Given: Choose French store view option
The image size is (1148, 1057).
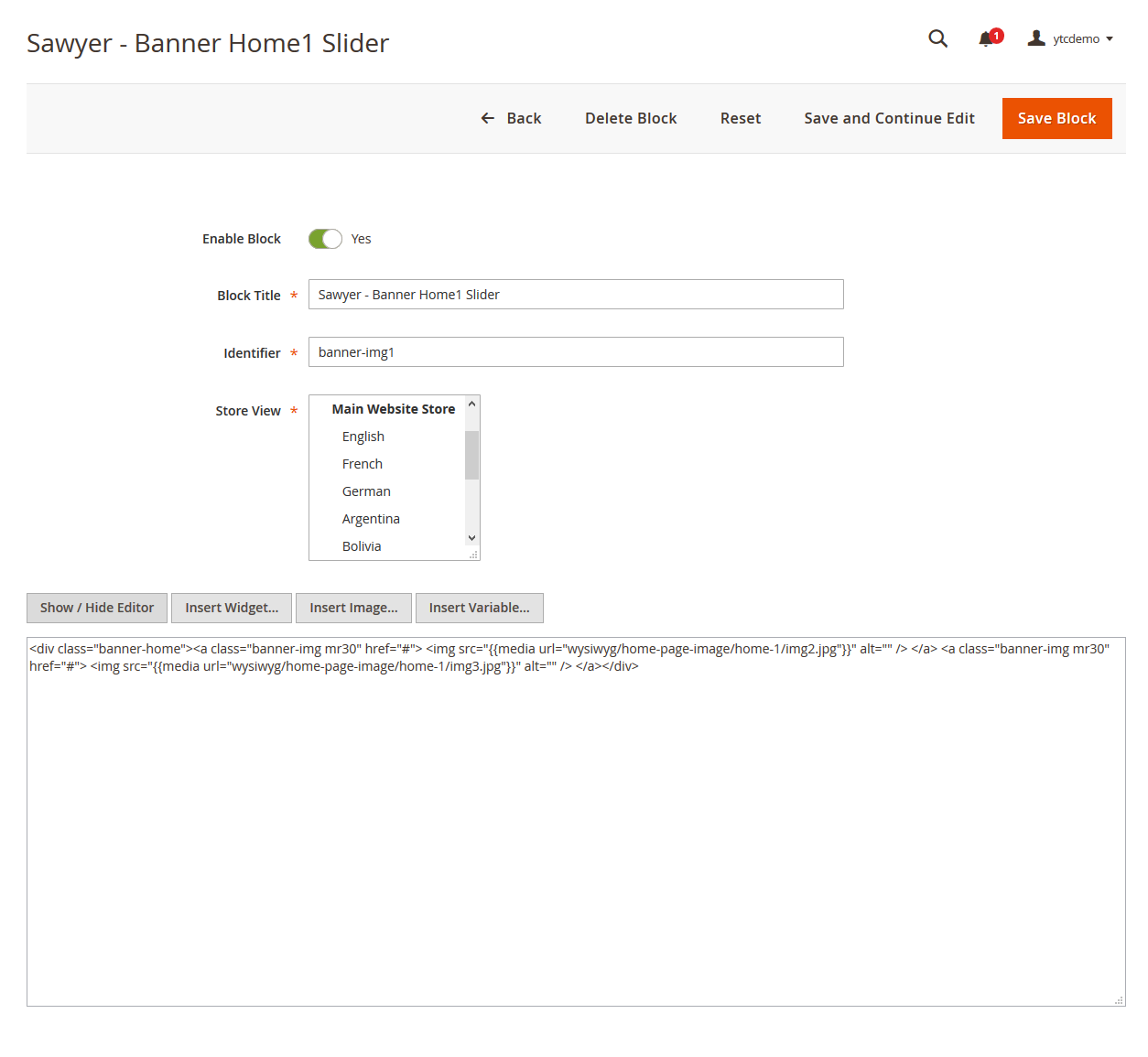Looking at the screenshot, I should (363, 464).
